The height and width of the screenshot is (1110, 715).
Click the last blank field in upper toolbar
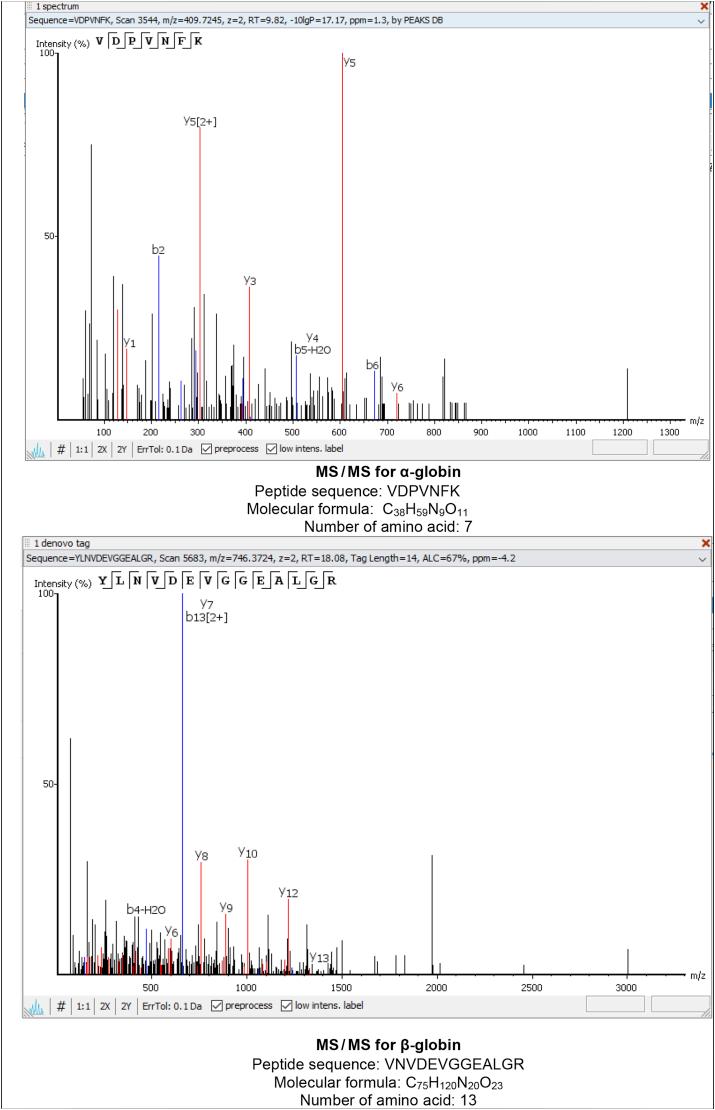point(680,447)
